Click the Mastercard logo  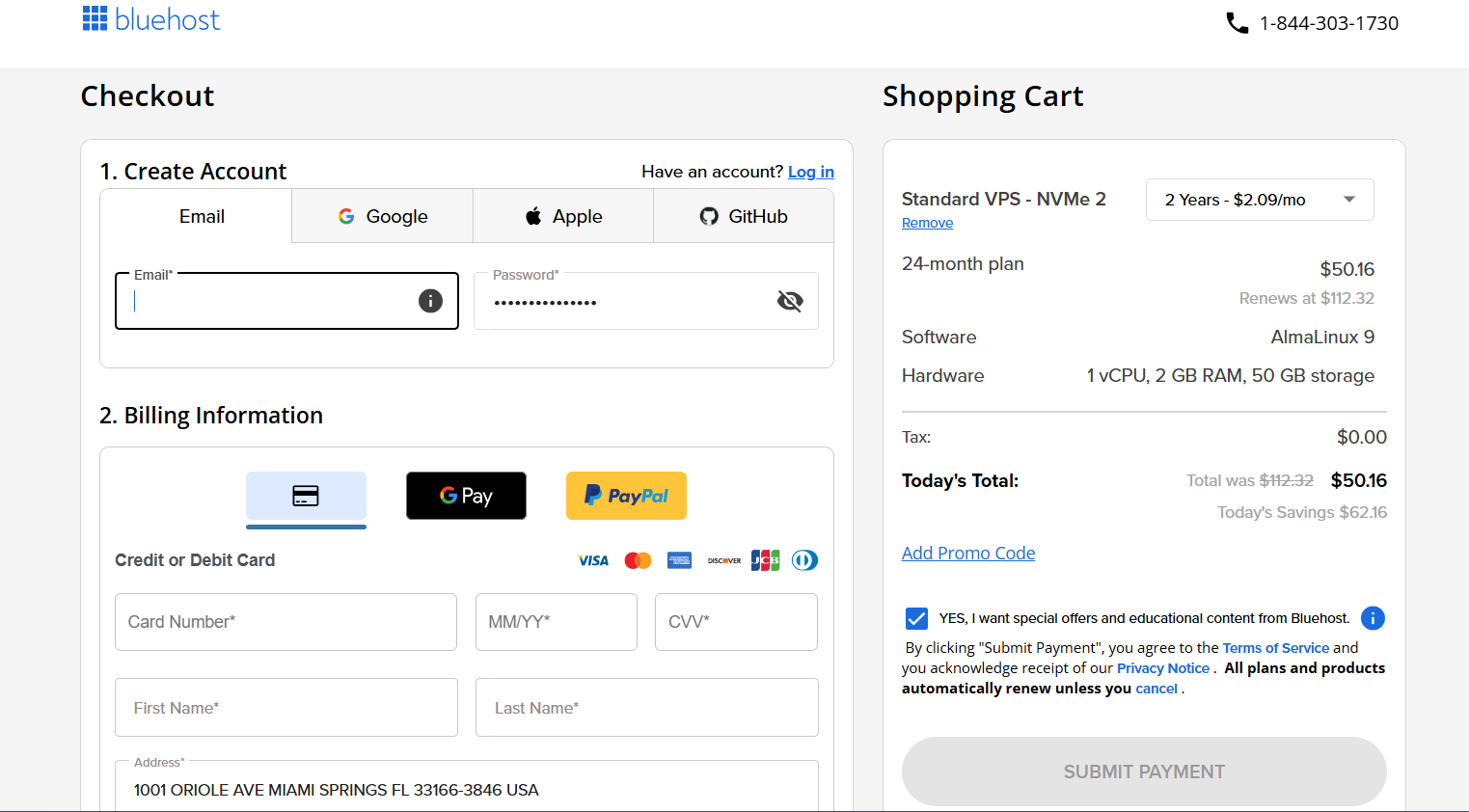click(638, 560)
